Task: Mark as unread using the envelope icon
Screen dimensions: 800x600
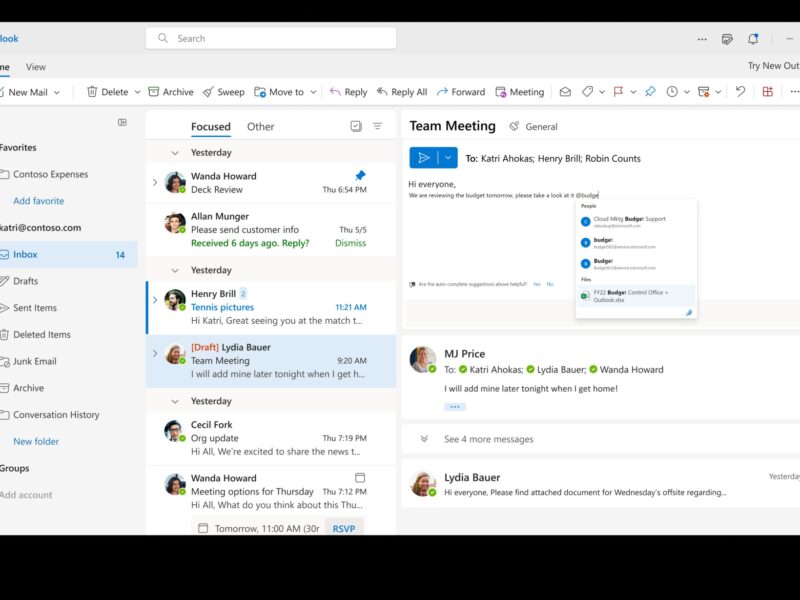Action: [567, 92]
